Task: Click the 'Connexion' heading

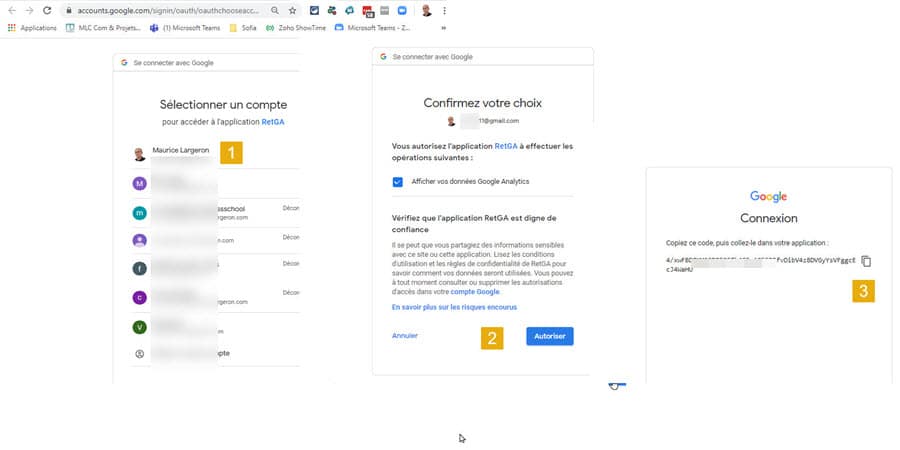Action: coord(769,218)
